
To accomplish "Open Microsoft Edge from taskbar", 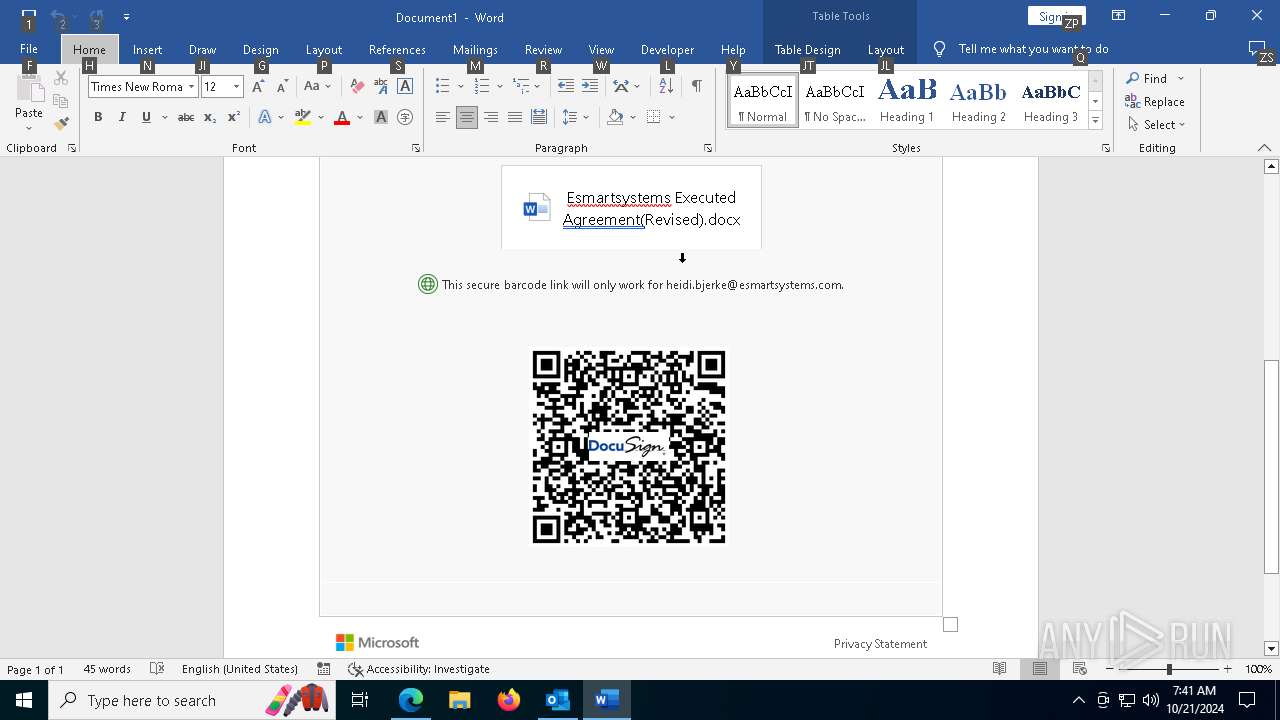I will tap(411, 700).
